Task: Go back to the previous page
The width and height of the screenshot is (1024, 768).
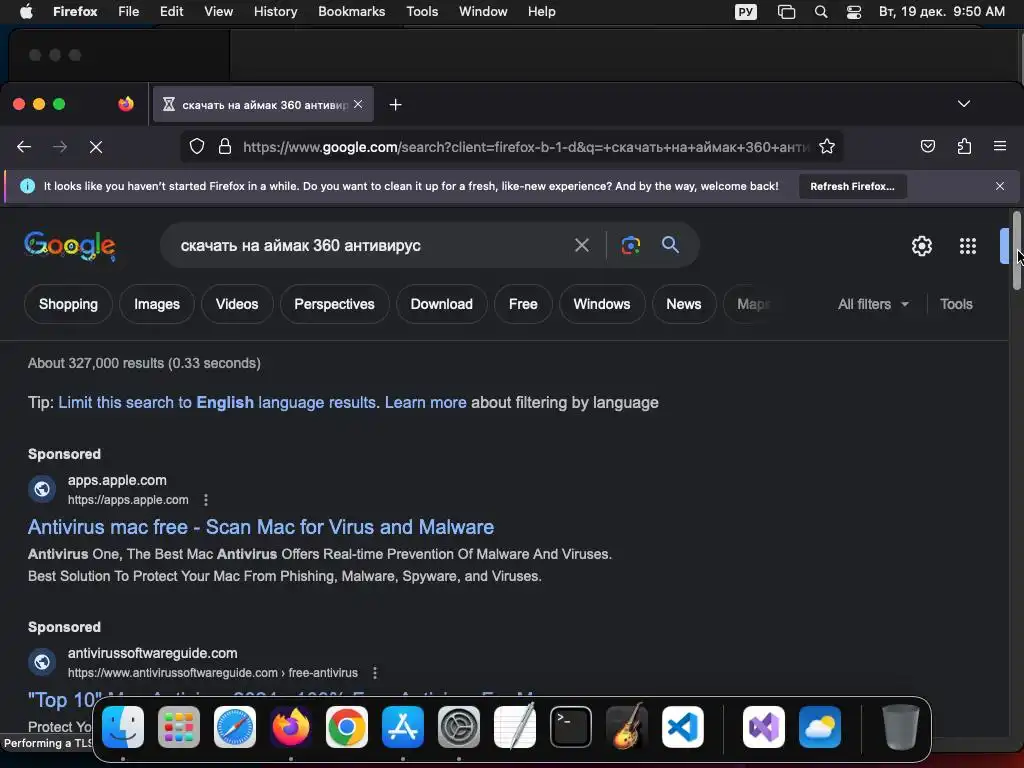Action: pos(24,147)
